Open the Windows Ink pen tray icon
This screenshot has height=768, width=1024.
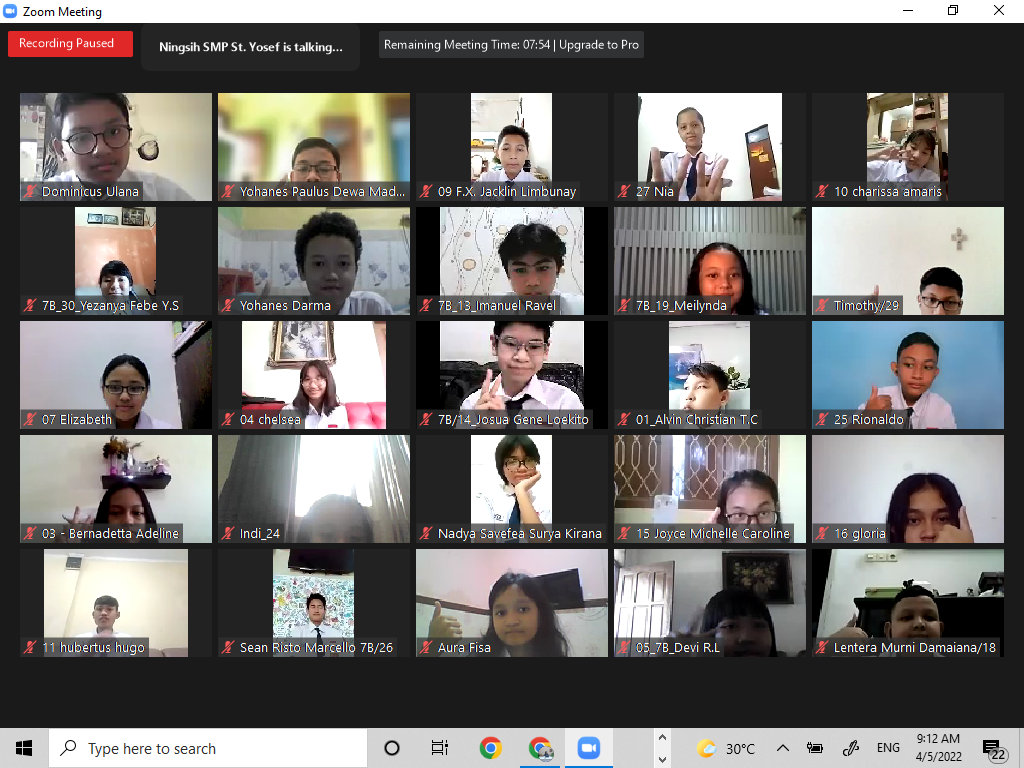coord(850,748)
